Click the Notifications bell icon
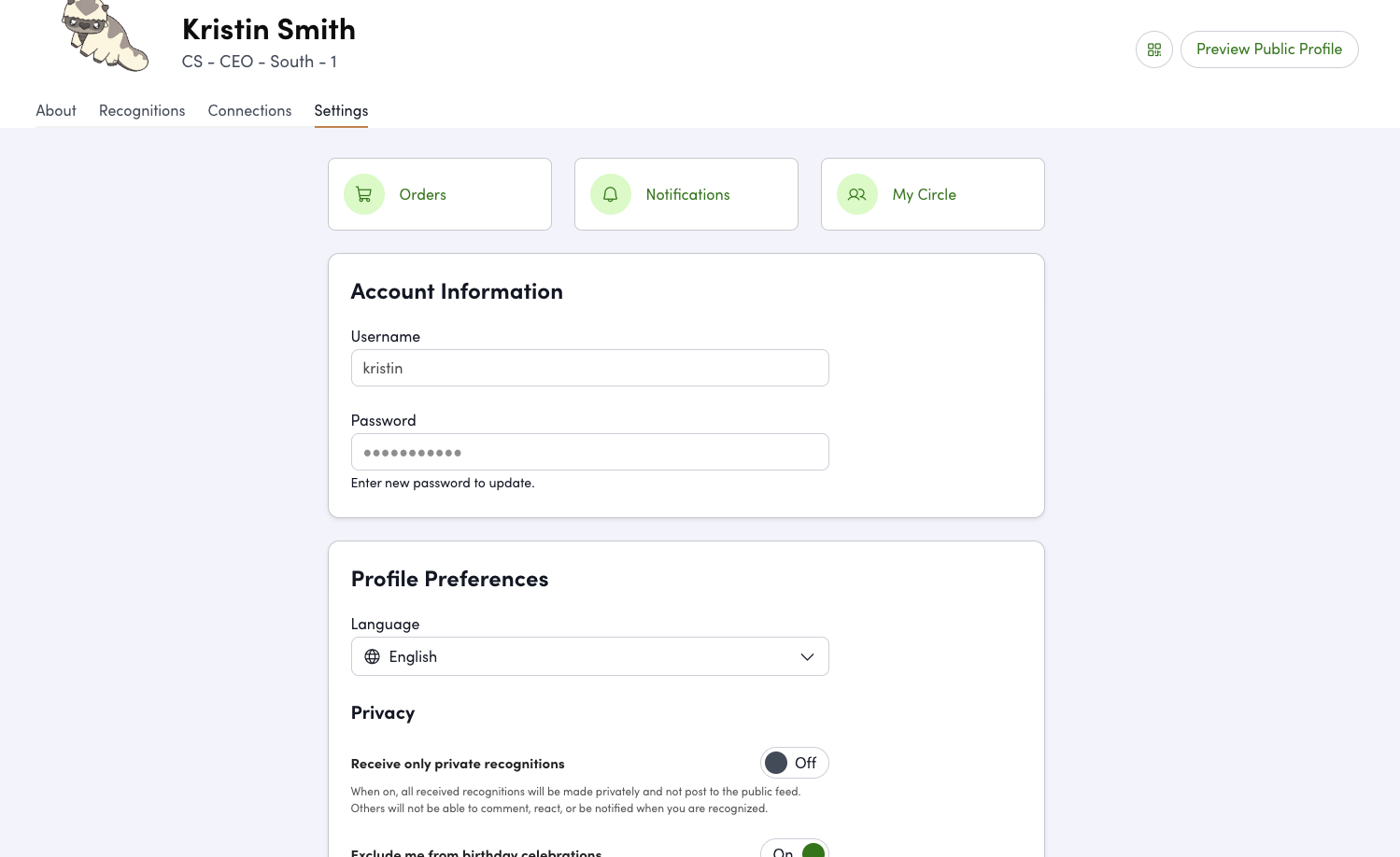1400x857 pixels. pos(611,194)
